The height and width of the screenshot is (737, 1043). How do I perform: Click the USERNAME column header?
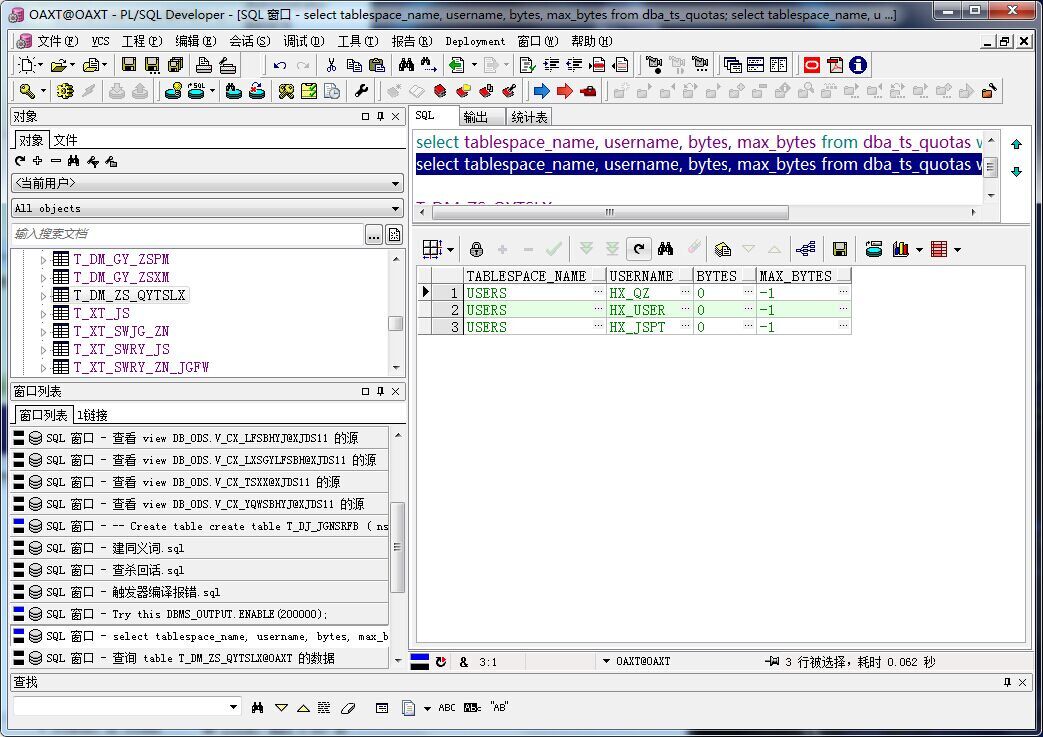point(641,276)
